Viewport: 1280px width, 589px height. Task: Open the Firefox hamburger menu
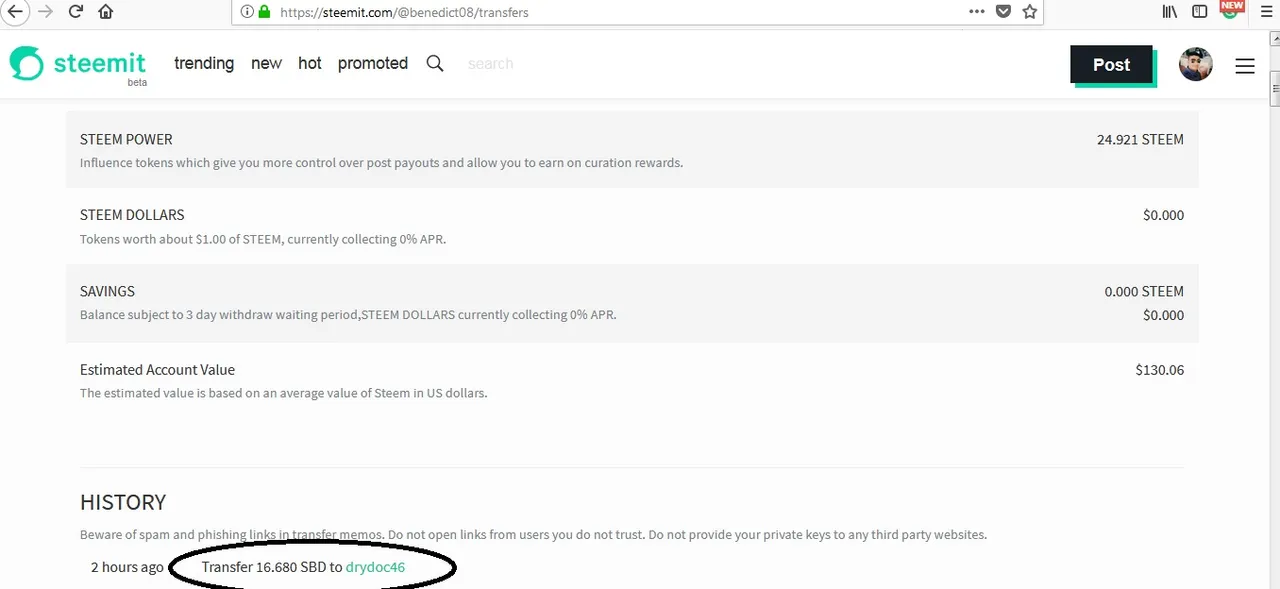click(x=1265, y=12)
